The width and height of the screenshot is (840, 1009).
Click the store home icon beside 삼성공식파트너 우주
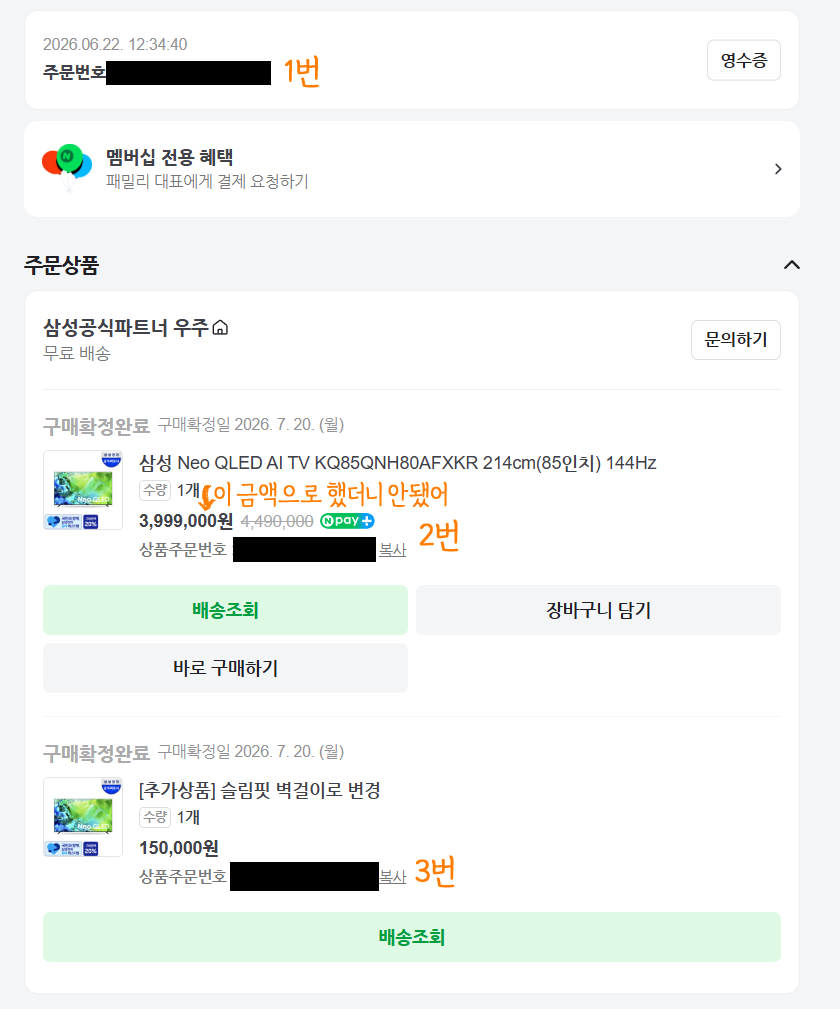(220, 328)
